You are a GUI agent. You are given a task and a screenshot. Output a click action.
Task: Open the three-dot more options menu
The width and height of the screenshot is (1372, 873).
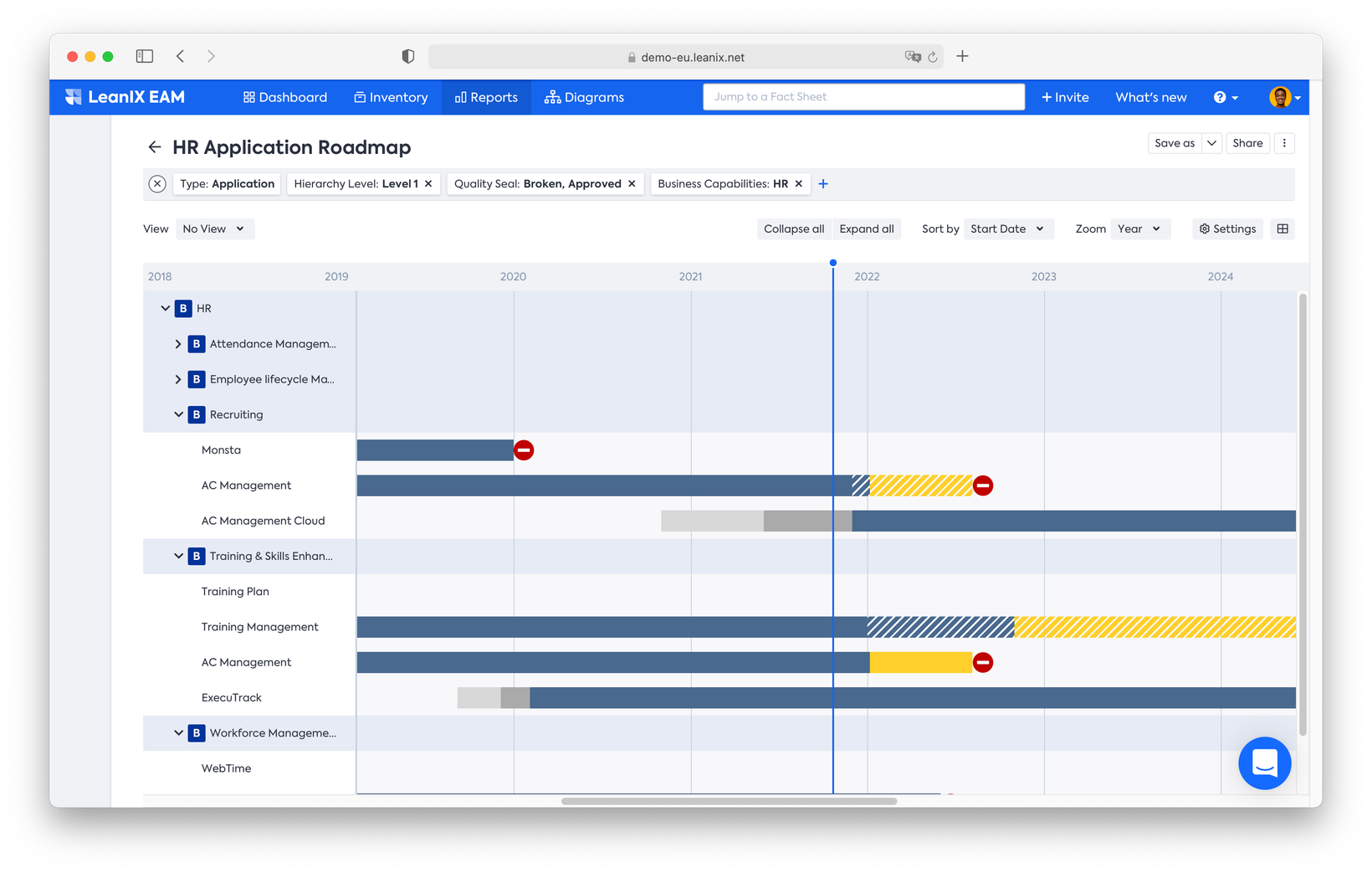[1284, 143]
